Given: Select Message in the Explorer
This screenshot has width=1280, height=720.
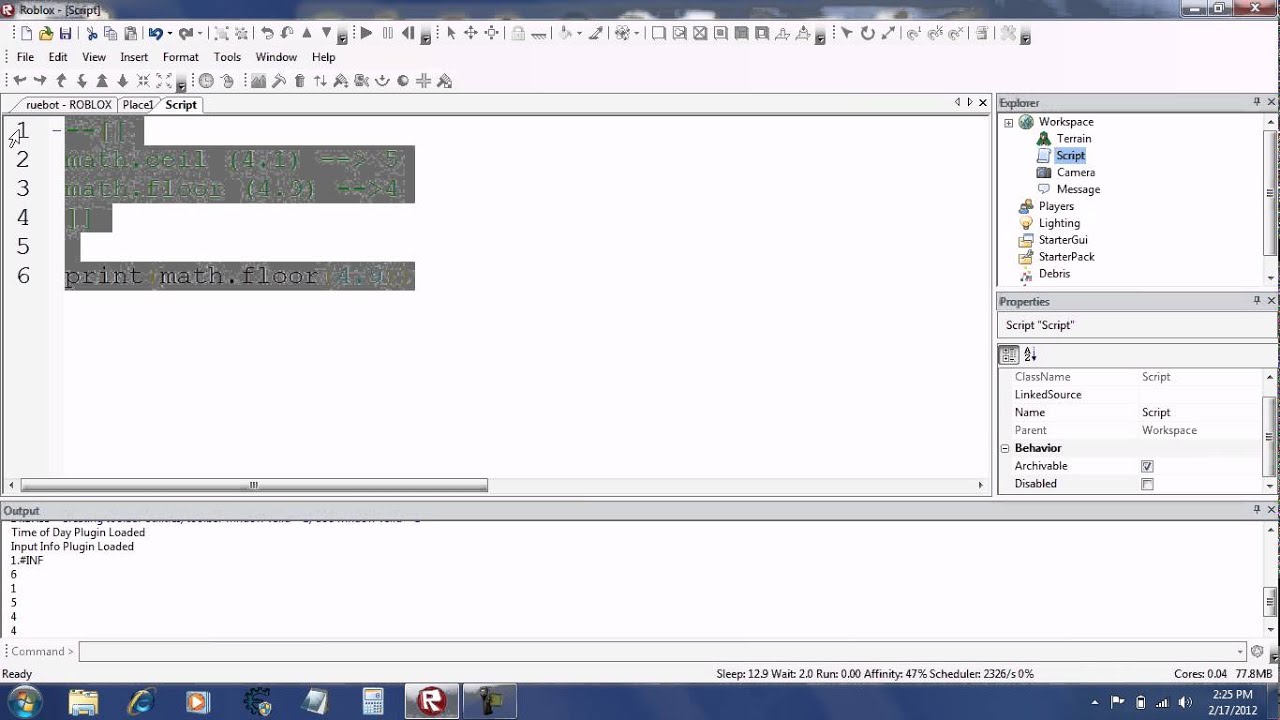Looking at the screenshot, I should click(x=1078, y=190).
